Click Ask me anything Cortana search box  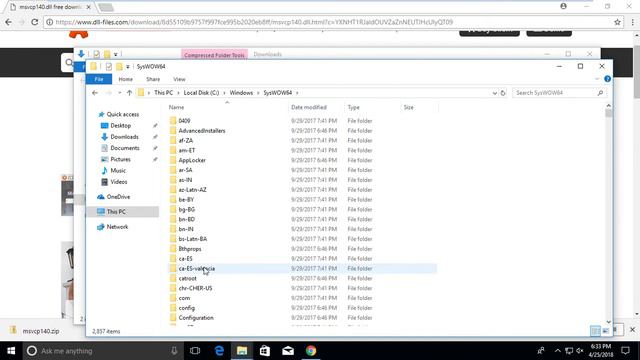[102, 351]
